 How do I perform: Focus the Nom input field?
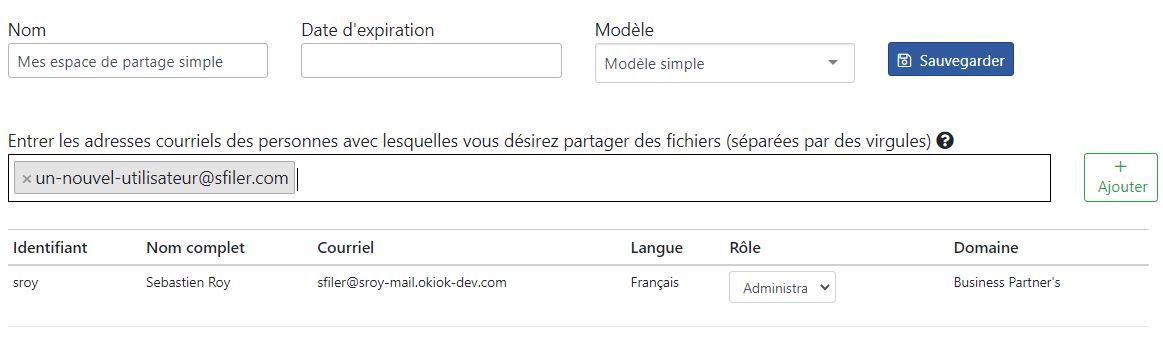(x=138, y=61)
